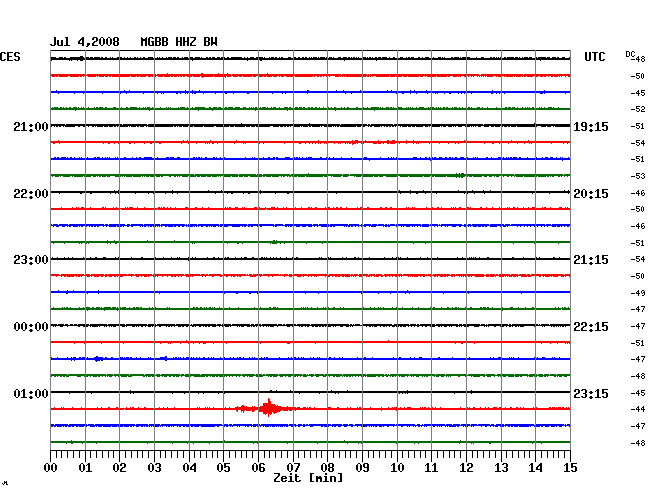Click the "23:00" local time label
The image size is (650, 494).
31,260
